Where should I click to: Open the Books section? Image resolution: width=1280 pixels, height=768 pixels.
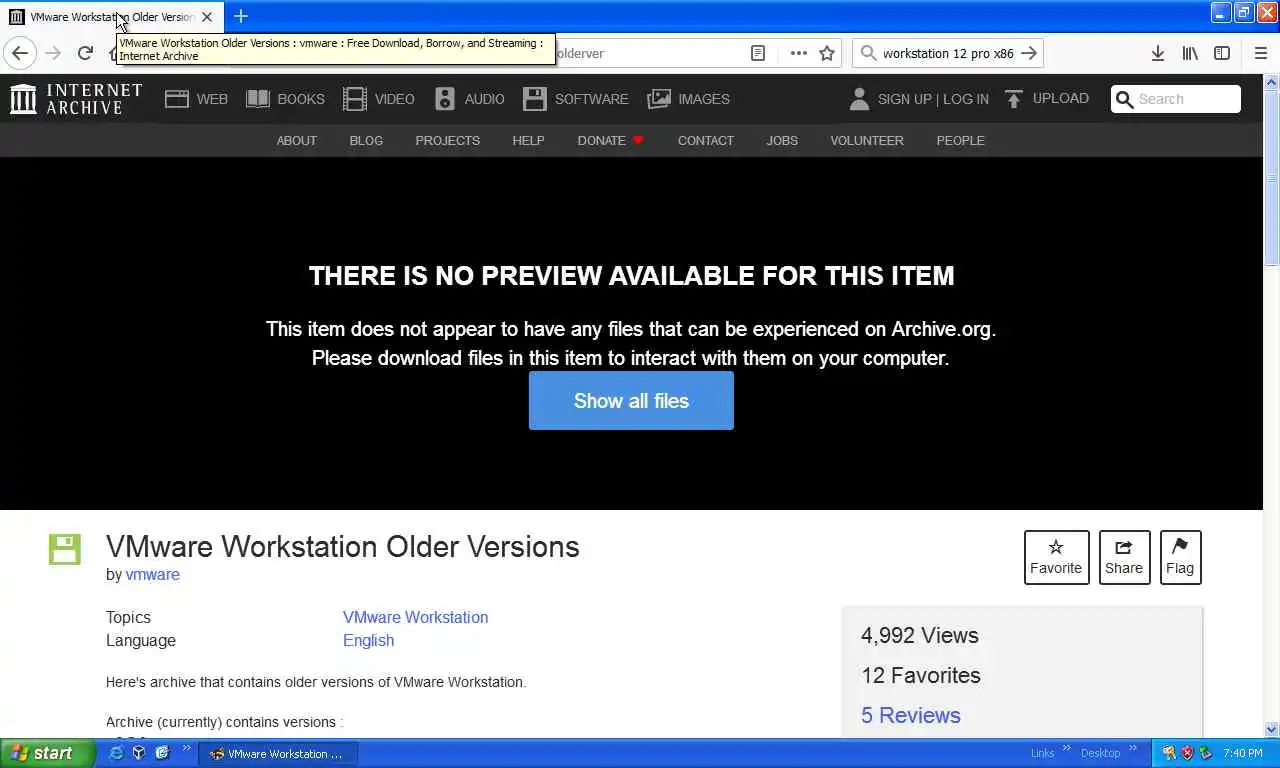286,99
